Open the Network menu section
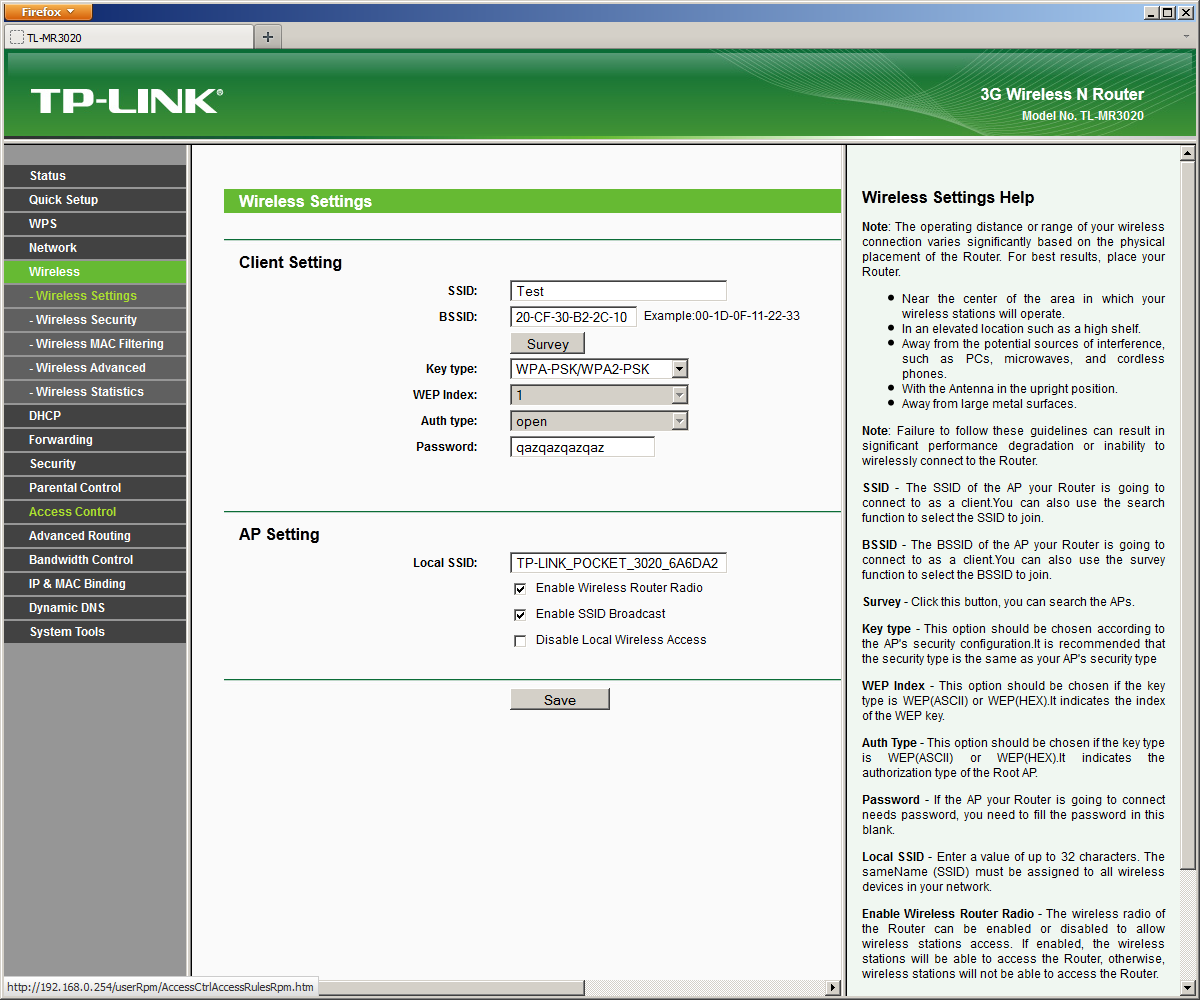Image resolution: width=1200 pixels, height=1000 pixels. [x=95, y=248]
